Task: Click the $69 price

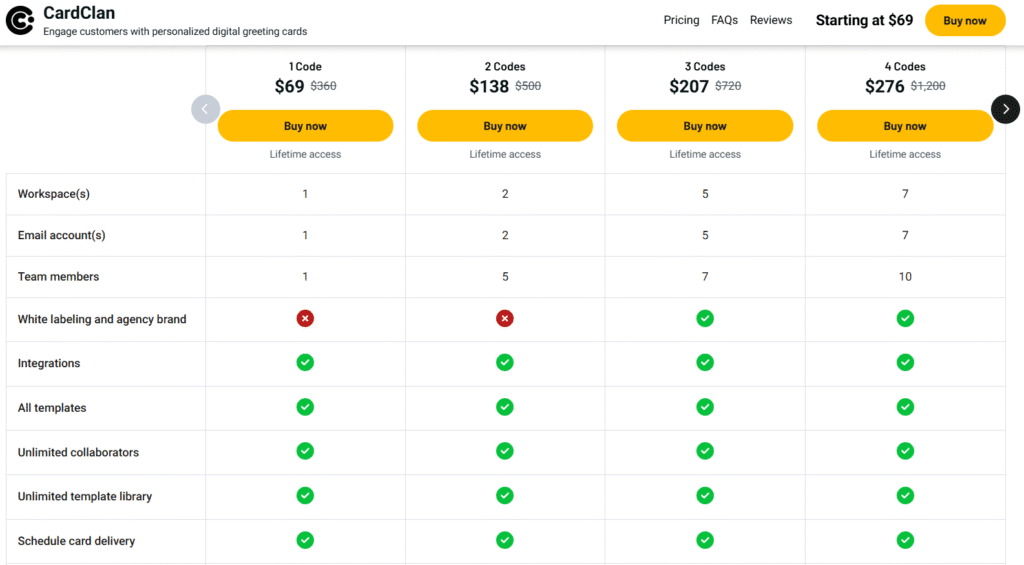Action: [x=289, y=86]
